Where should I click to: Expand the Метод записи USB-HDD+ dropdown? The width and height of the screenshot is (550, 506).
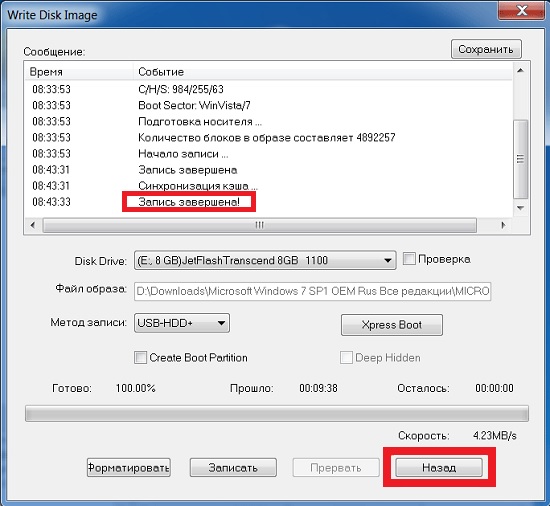tap(182, 323)
